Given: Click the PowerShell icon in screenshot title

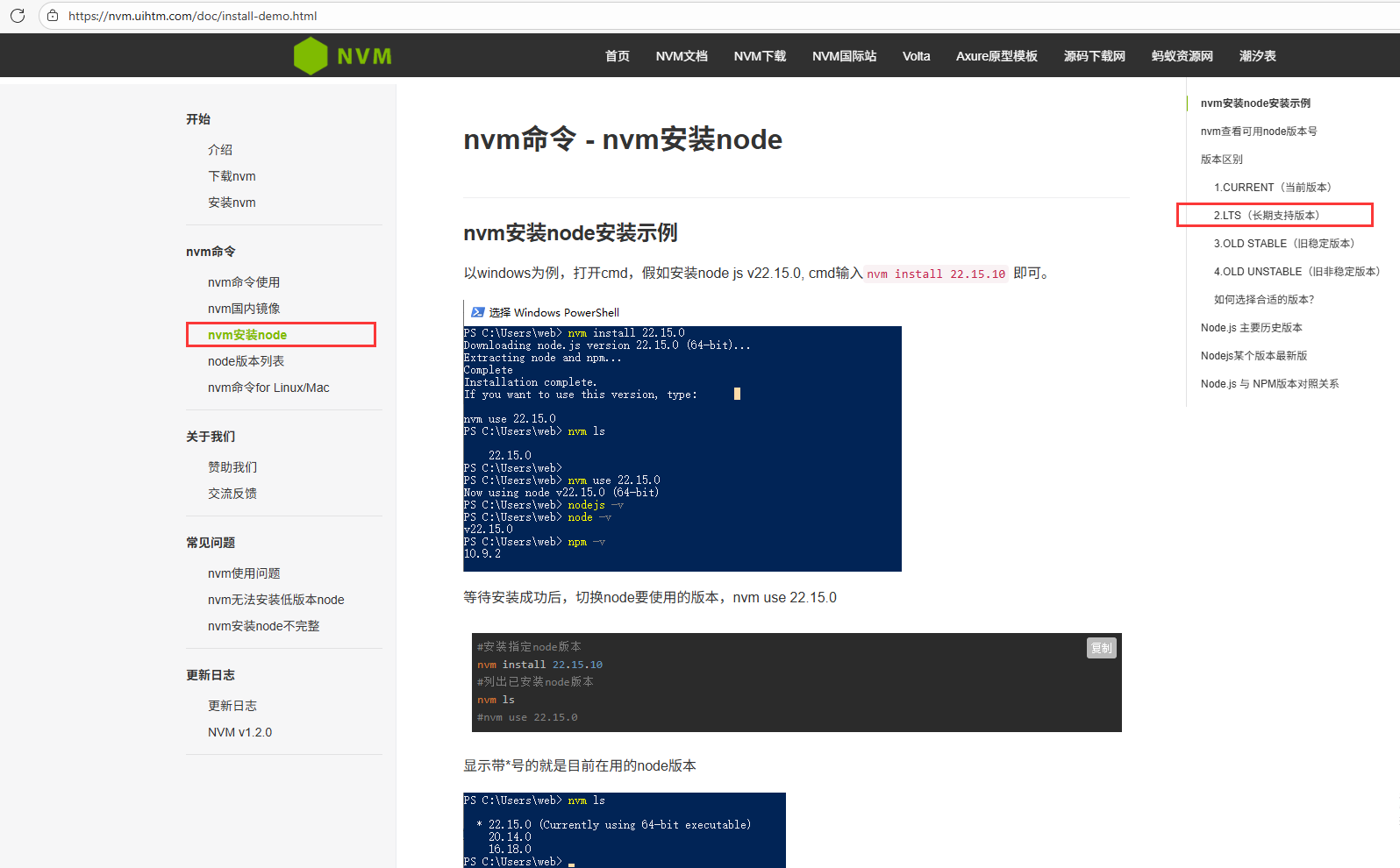Looking at the screenshot, I should 477,312.
